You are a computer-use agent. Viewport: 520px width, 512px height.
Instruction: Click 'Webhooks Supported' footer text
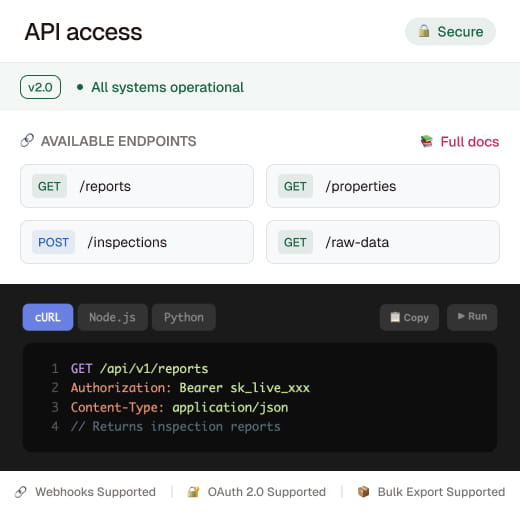(x=95, y=492)
